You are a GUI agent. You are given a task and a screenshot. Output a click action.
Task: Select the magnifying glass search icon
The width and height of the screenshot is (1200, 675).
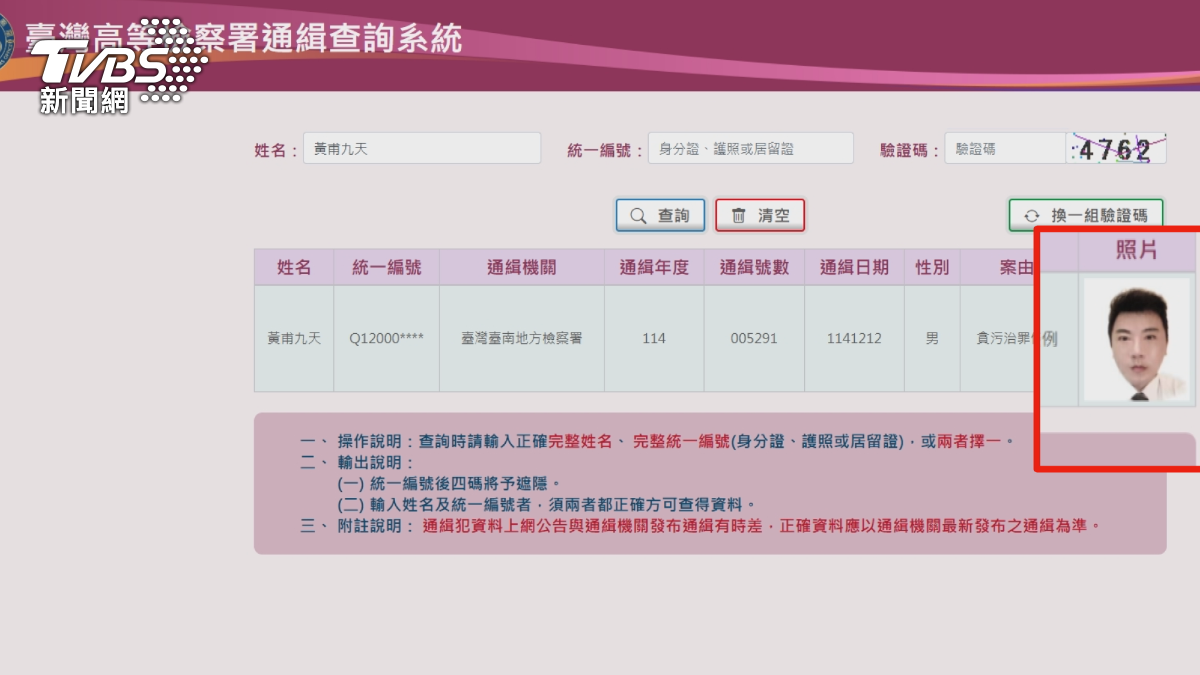click(x=639, y=214)
